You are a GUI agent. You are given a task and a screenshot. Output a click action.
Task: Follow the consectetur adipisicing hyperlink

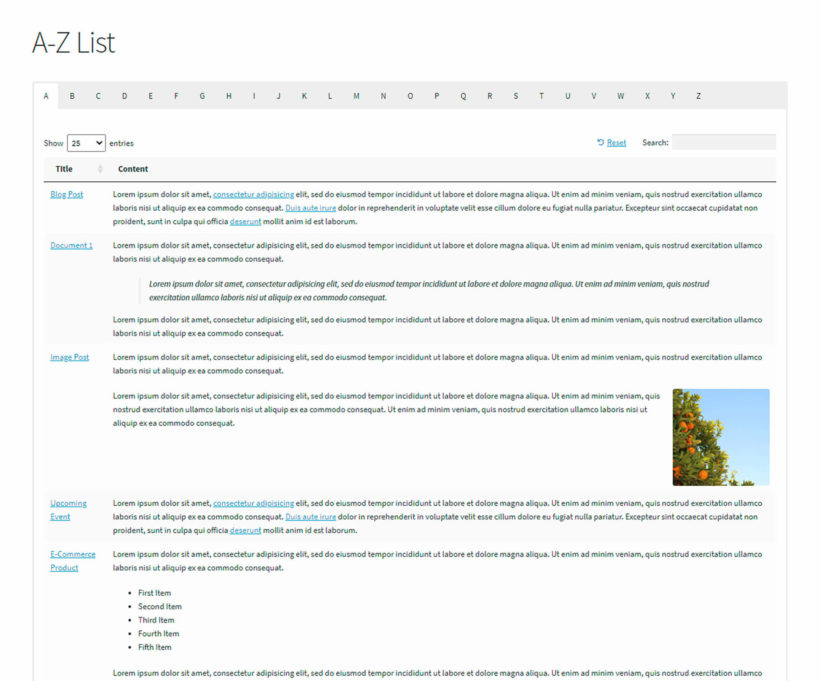(x=256, y=194)
